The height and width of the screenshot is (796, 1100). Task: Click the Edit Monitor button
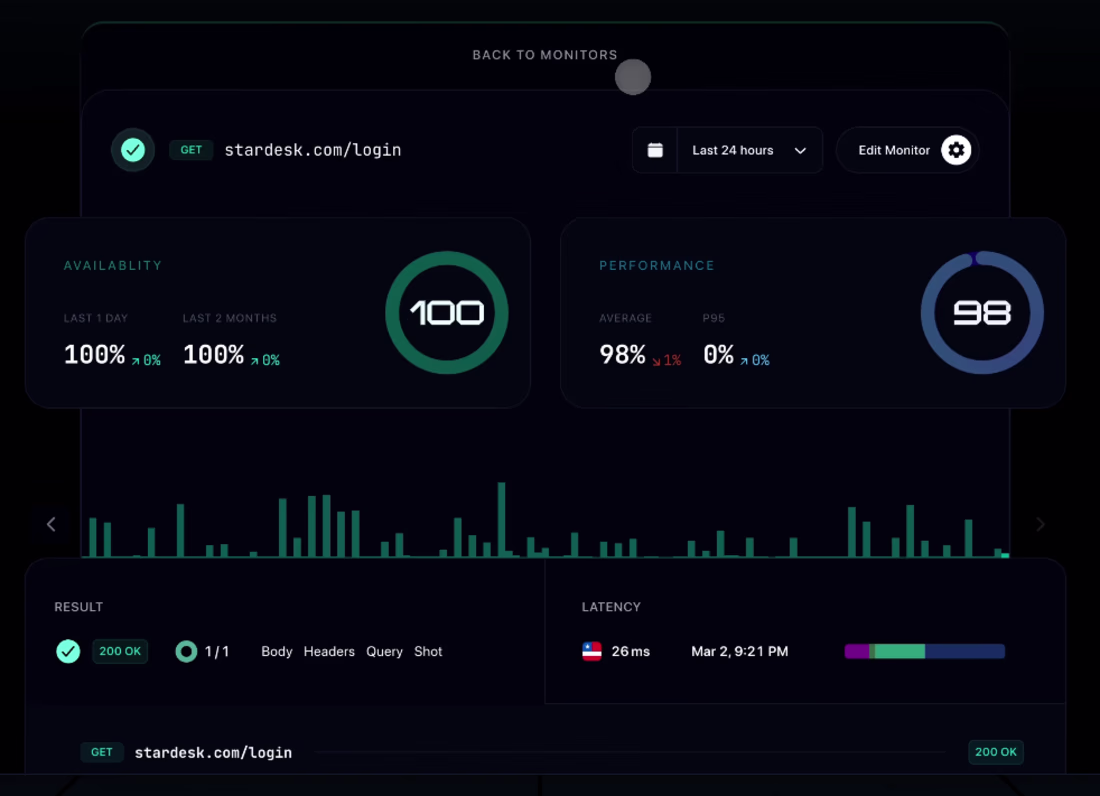pyautogui.click(x=907, y=150)
